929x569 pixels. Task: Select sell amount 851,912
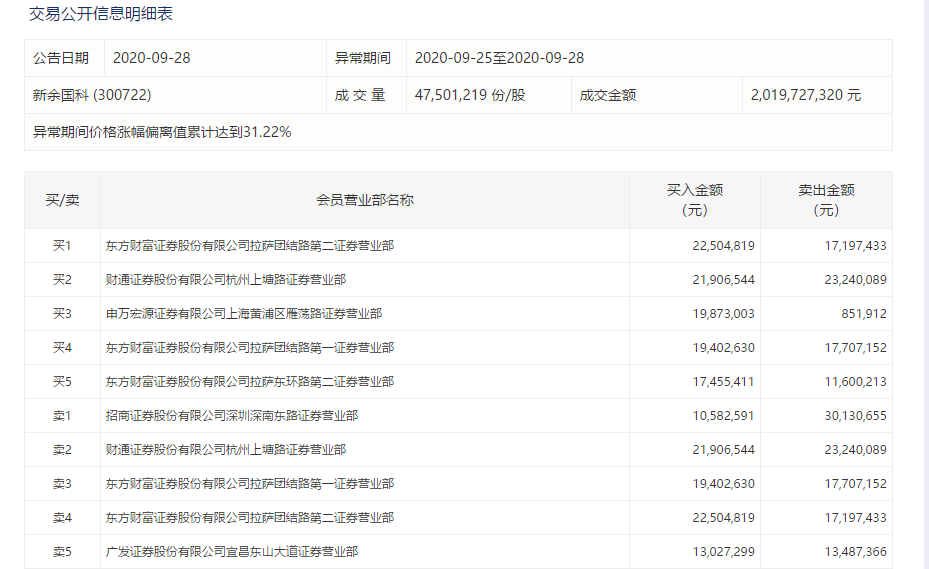[x=864, y=314]
